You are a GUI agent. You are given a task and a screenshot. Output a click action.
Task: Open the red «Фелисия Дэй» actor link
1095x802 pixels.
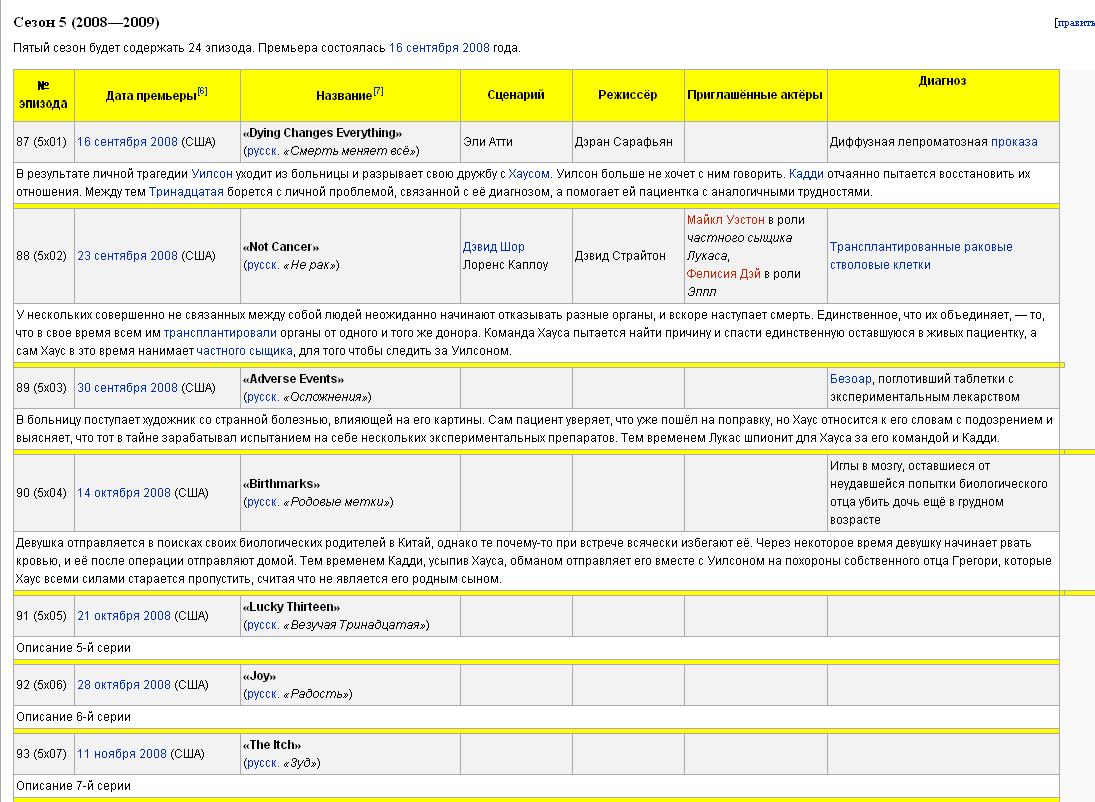click(x=722, y=273)
